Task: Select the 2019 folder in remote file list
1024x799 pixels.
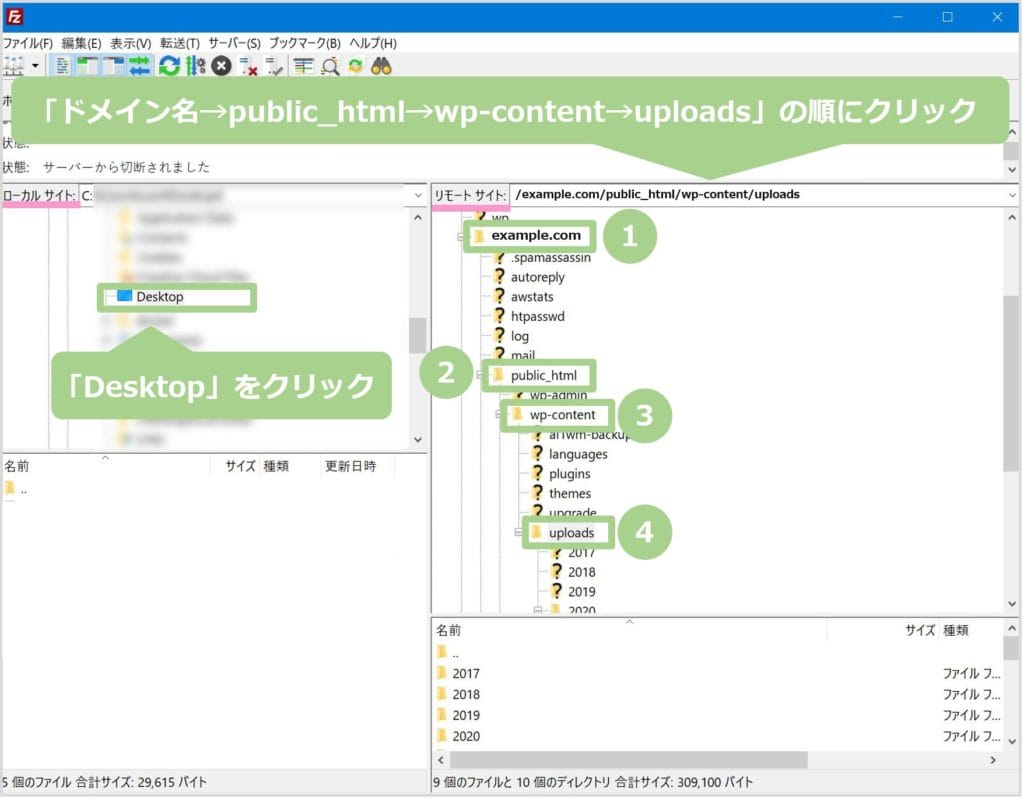Action: [466, 716]
